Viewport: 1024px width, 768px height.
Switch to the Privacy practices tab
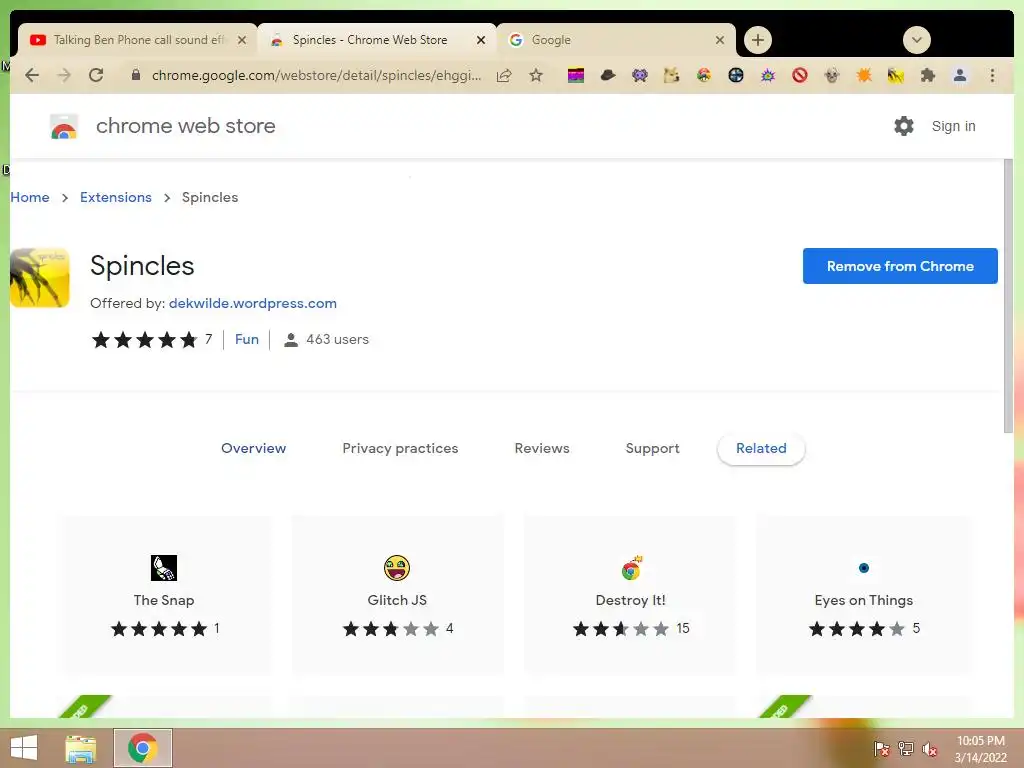pyautogui.click(x=400, y=448)
